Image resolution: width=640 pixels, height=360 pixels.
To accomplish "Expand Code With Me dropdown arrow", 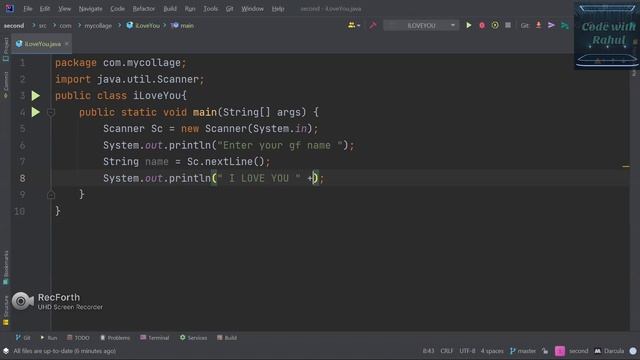I will point(358,26).
